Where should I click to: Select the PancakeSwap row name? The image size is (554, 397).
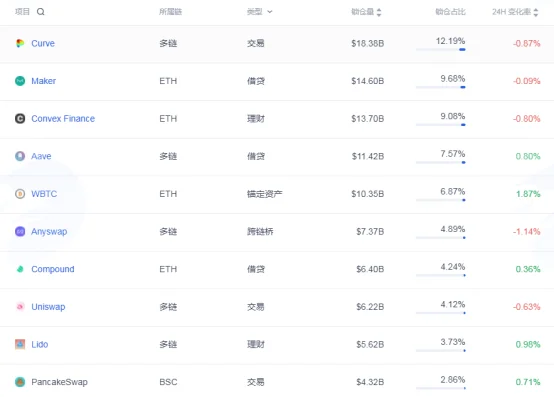(59, 382)
